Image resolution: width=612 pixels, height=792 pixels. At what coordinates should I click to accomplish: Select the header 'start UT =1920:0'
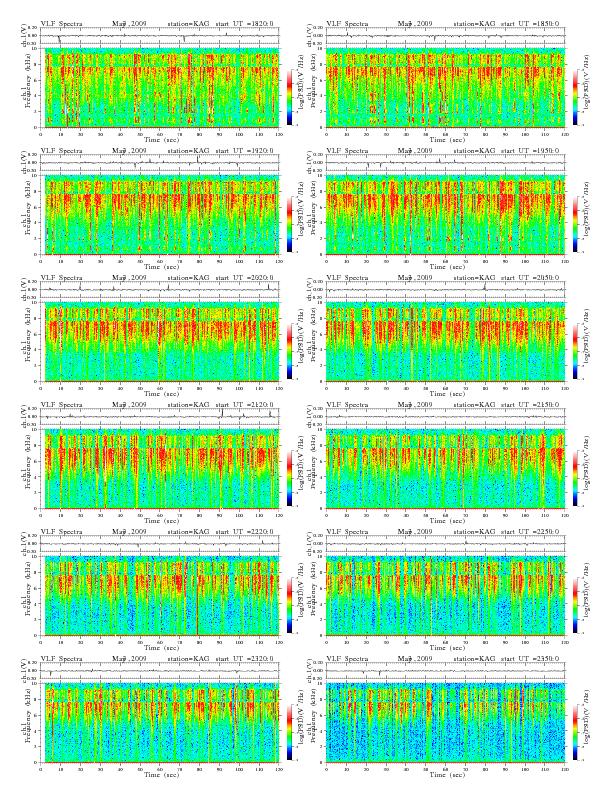pyautogui.click(x=244, y=151)
